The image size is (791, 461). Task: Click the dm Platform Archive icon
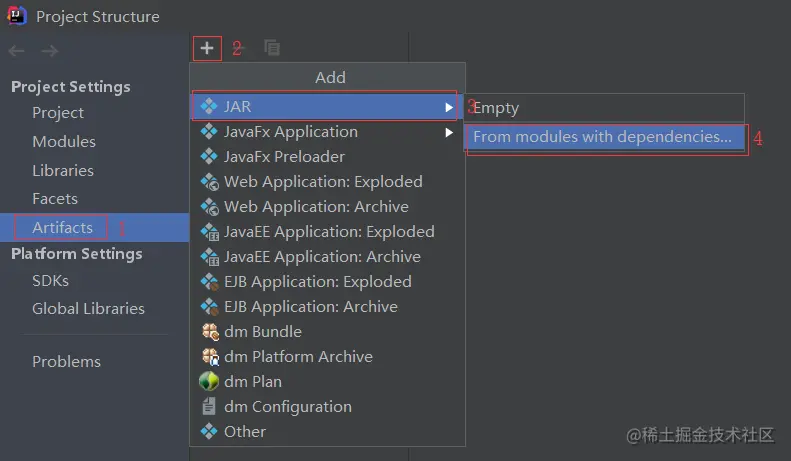(x=210, y=357)
